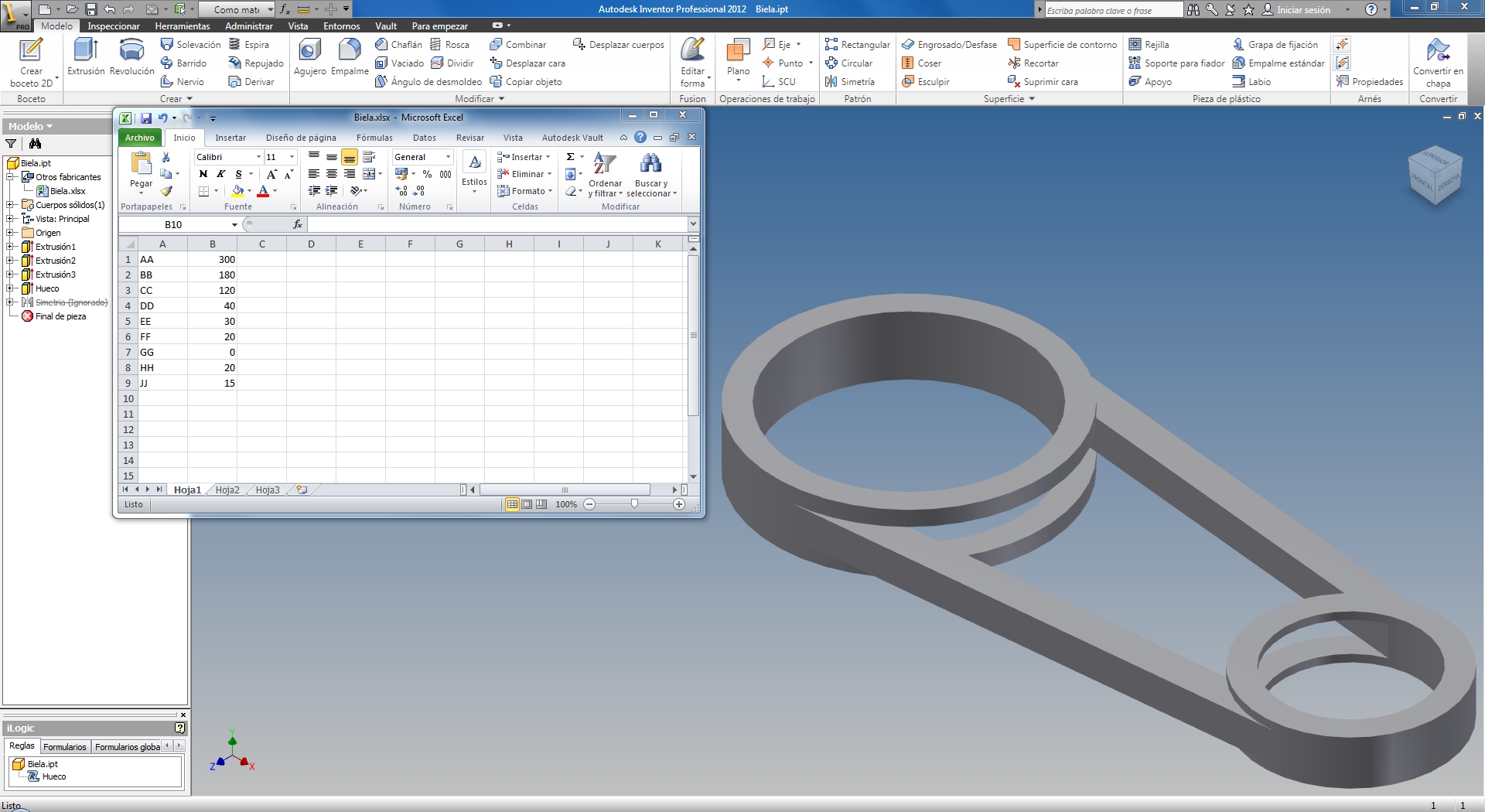Toggle the percent style button in Excel
1485x812 pixels.
[427, 174]
